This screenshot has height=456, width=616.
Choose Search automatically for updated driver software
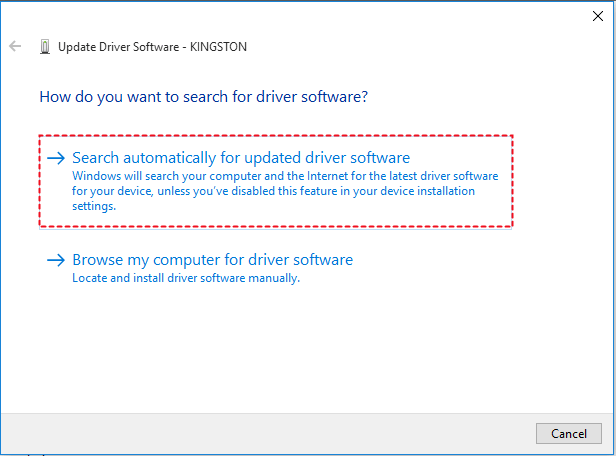[275, 181]
